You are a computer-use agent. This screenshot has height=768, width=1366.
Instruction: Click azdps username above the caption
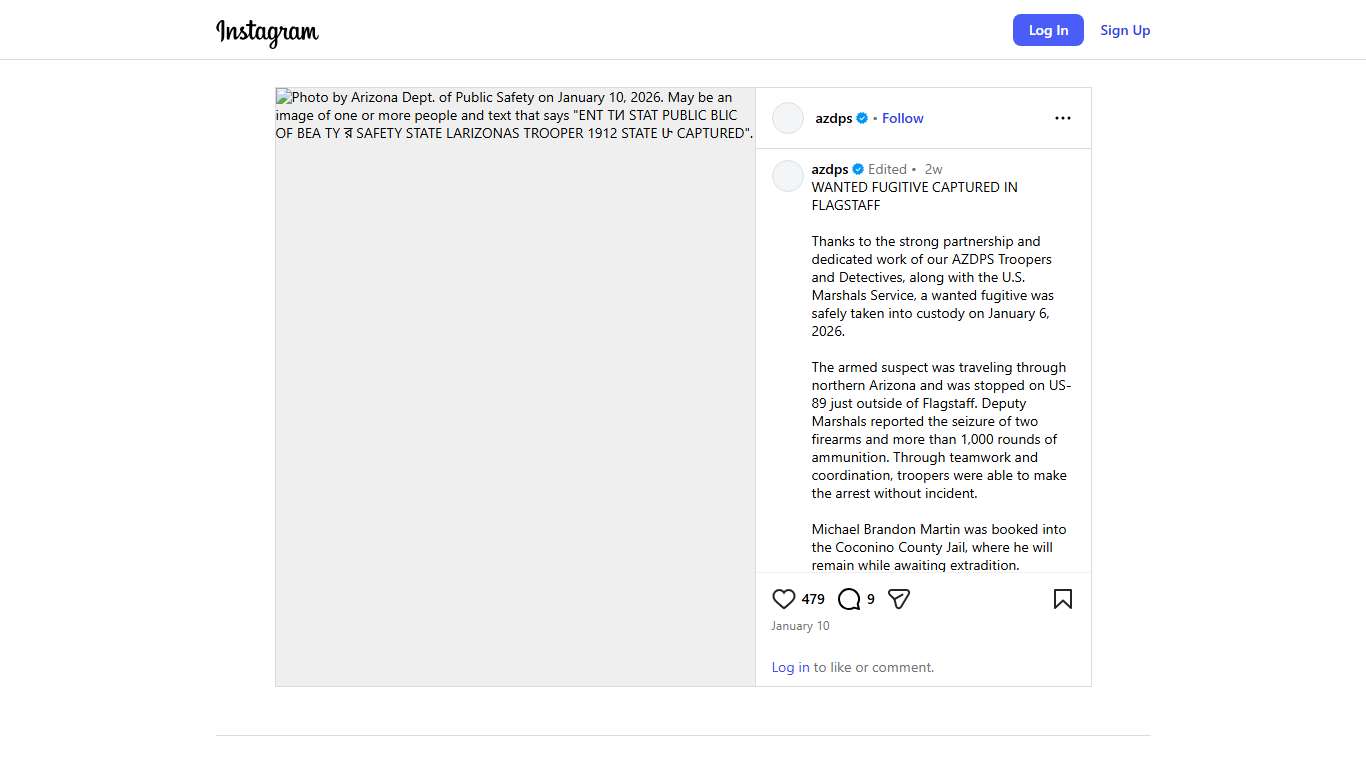829,169
